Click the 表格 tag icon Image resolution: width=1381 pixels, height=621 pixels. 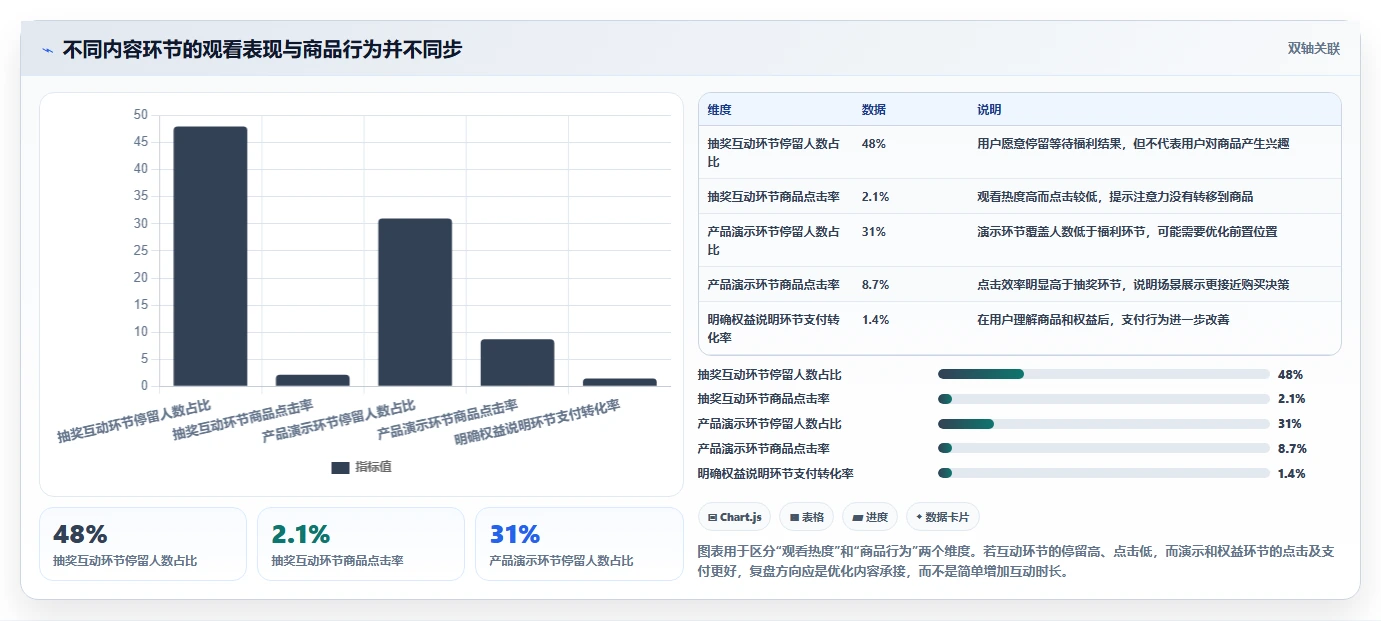(794, 518)
